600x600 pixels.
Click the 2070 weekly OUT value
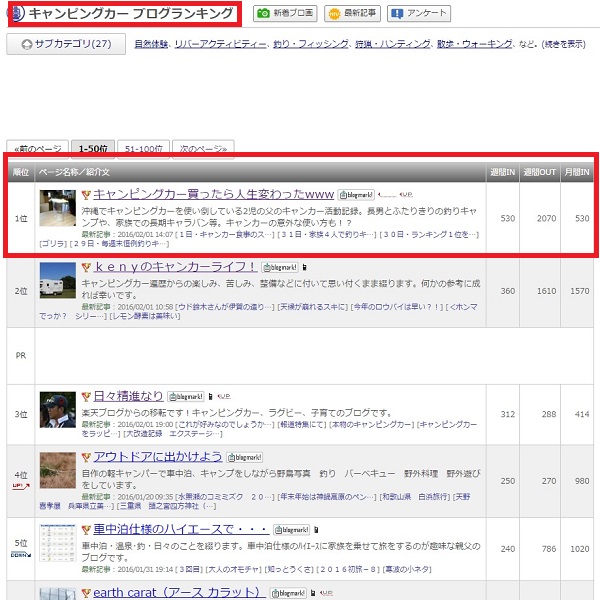(x=546, y=218)
